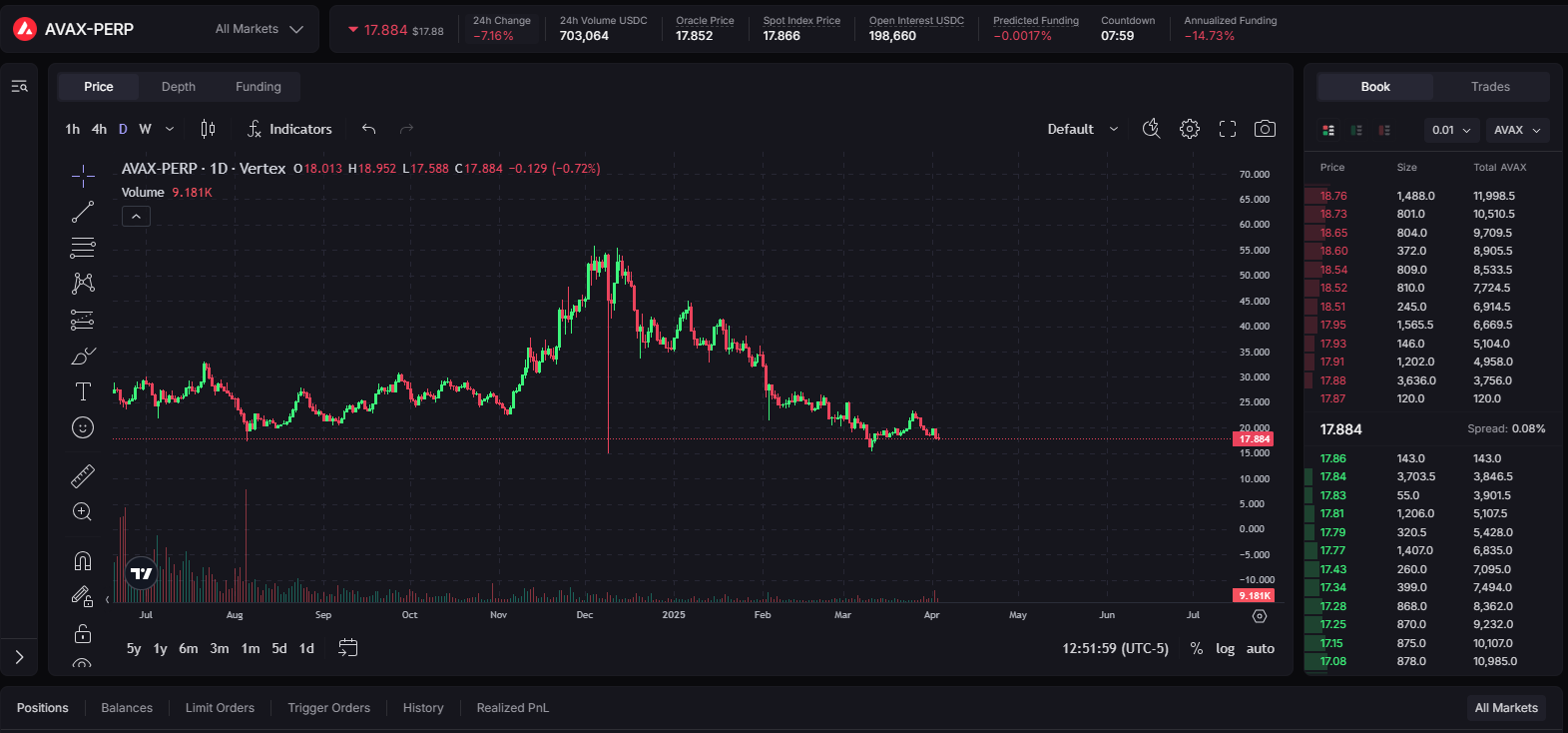
Task: Change order book denomination AVAX dropdown
Action: (x=1517, y=130)
